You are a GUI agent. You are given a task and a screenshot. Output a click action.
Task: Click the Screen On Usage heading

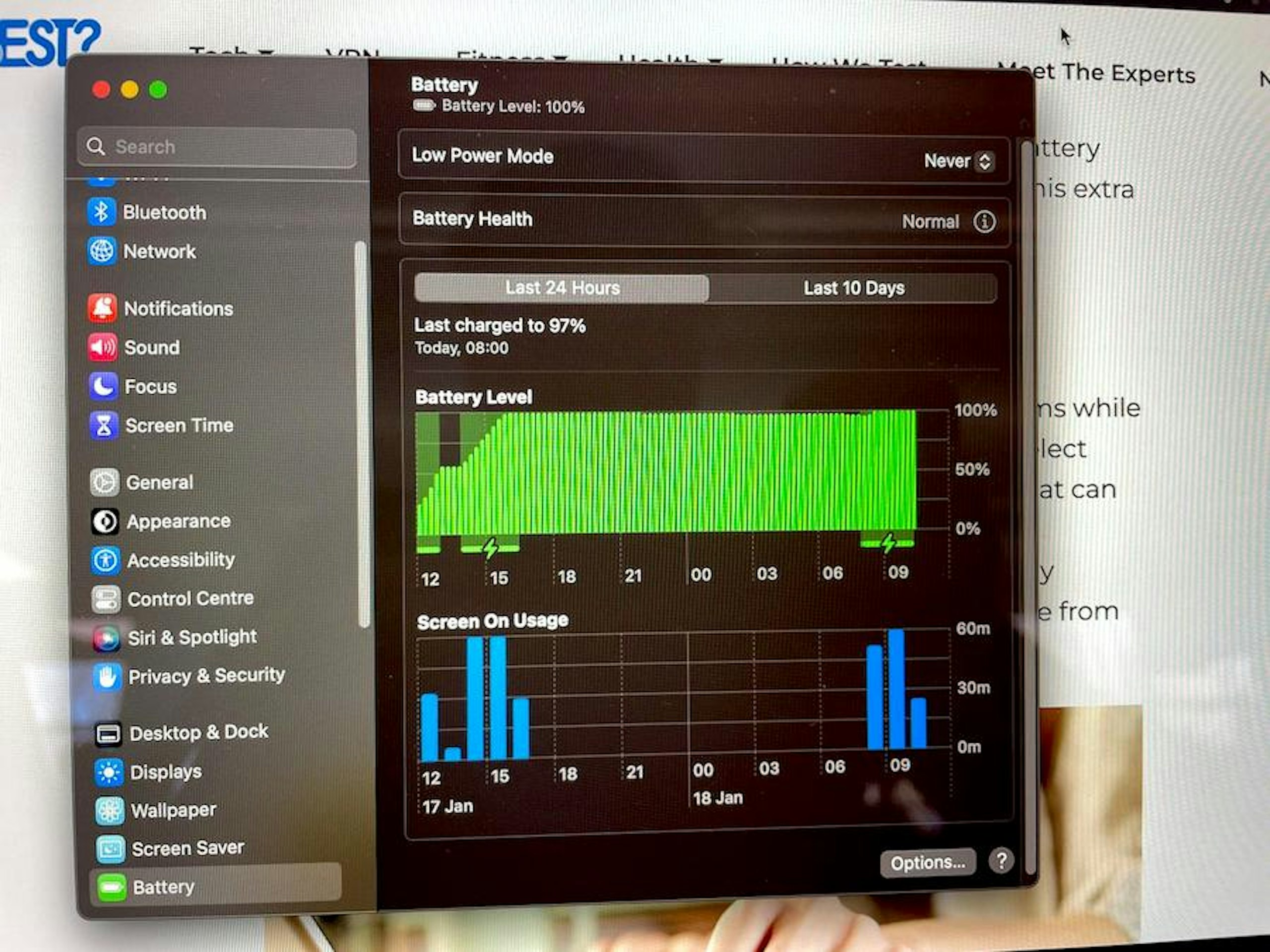(x=493, y=621)
